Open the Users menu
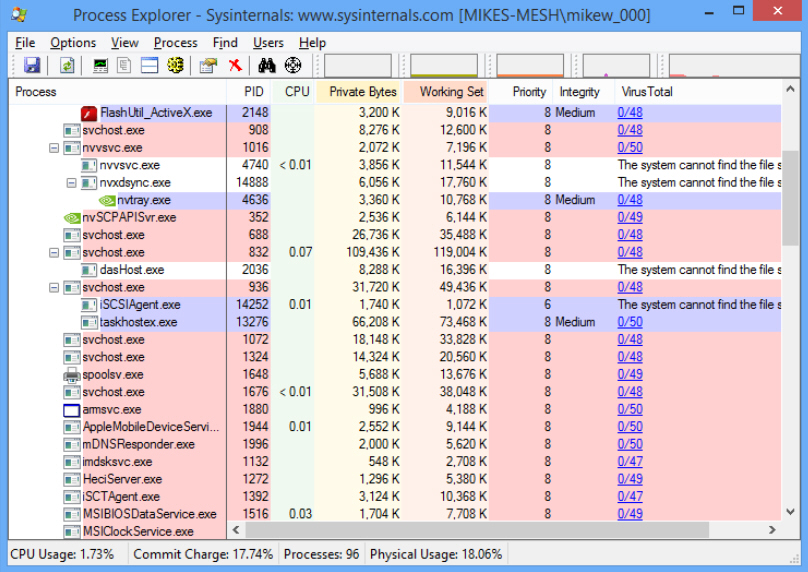This screenshot has width=808, height=572. point(268,43)
